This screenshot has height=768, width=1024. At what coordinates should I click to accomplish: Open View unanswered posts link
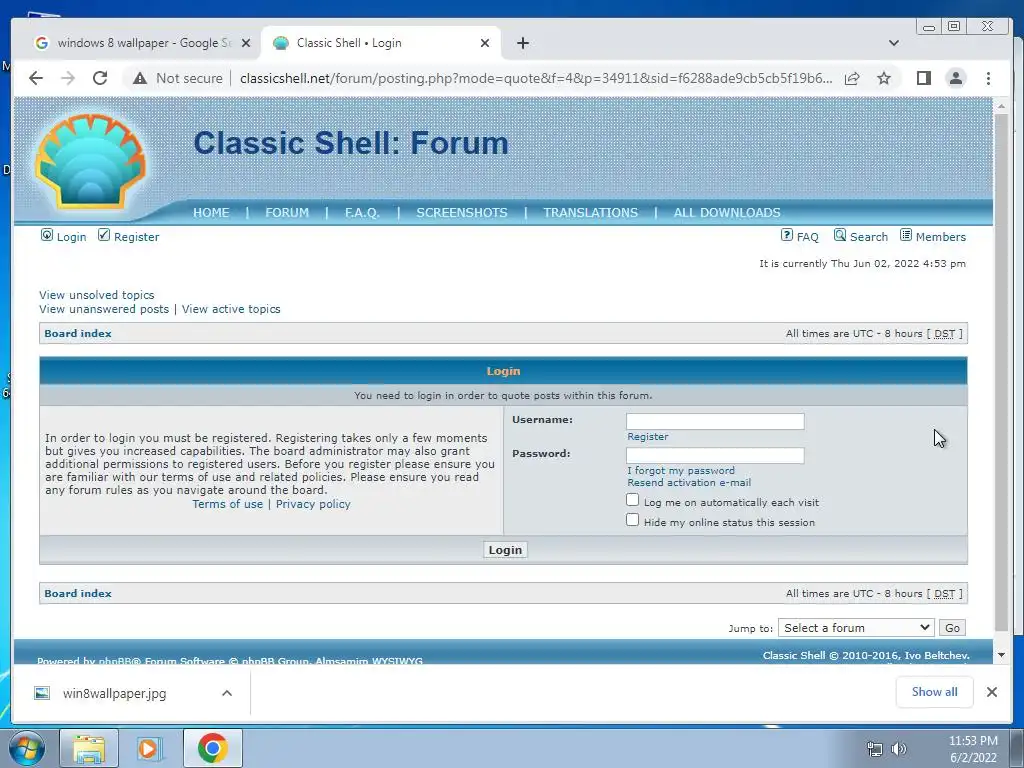tap(104, 309)
